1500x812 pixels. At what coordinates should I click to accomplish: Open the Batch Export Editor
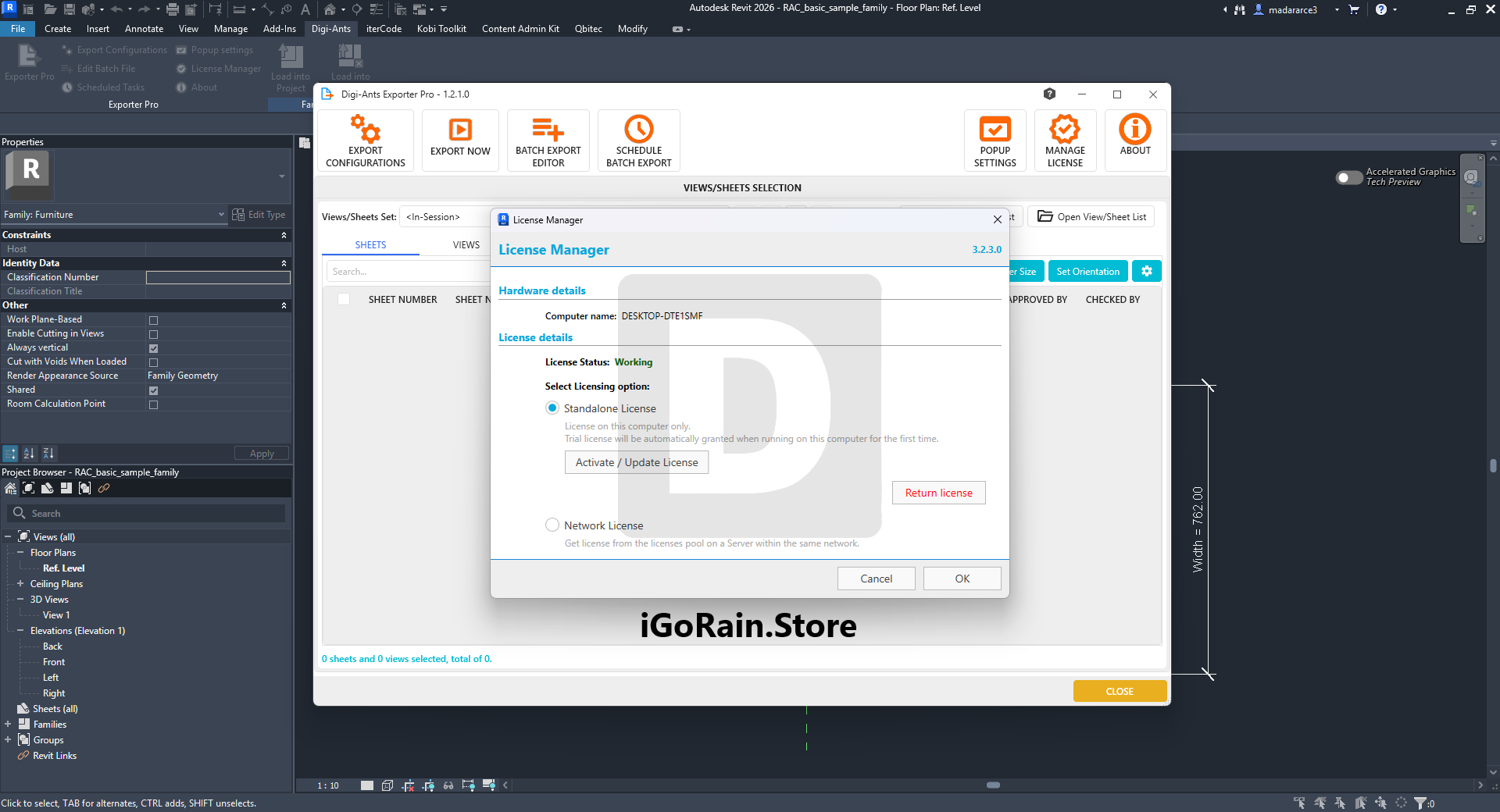click(548, 141)
